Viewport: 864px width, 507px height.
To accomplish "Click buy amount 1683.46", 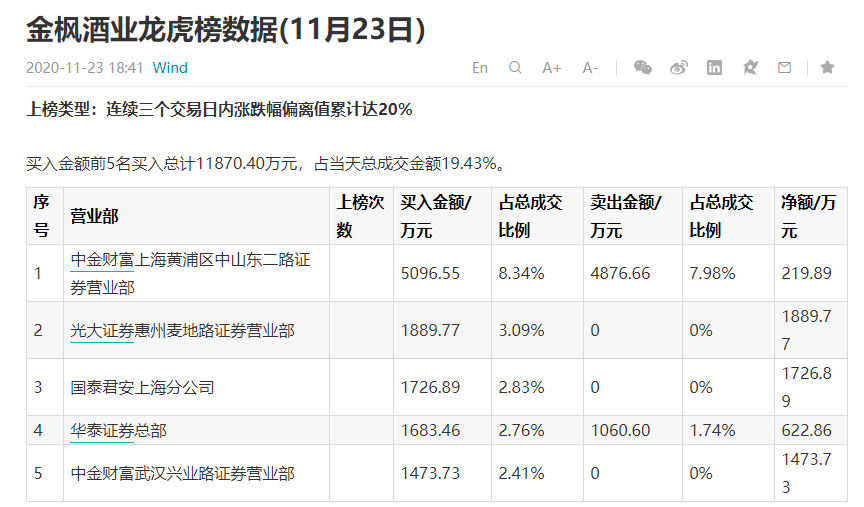I will 430,430.
